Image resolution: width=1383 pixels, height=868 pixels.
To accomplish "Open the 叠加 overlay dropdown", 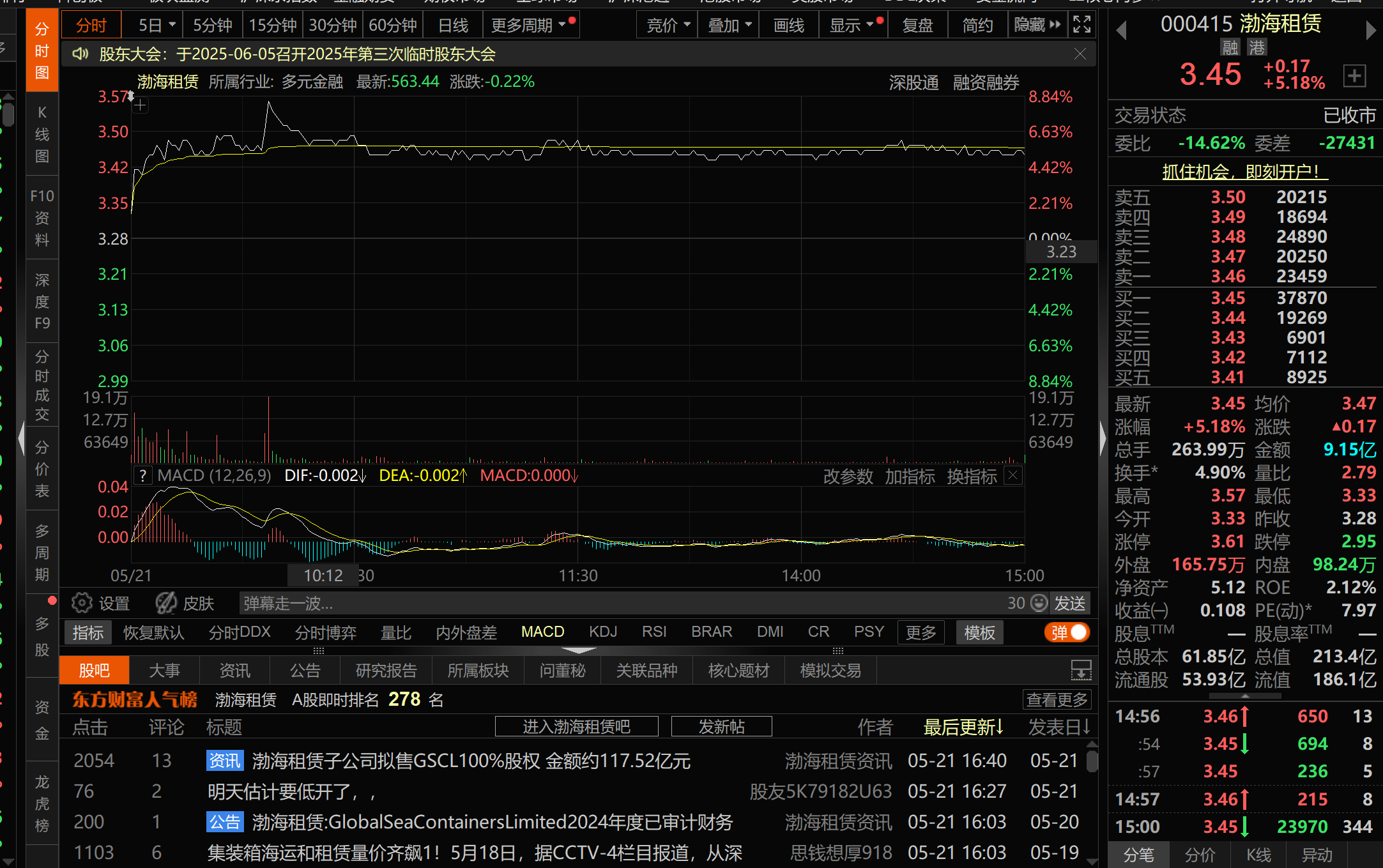I will click(729, 25).
